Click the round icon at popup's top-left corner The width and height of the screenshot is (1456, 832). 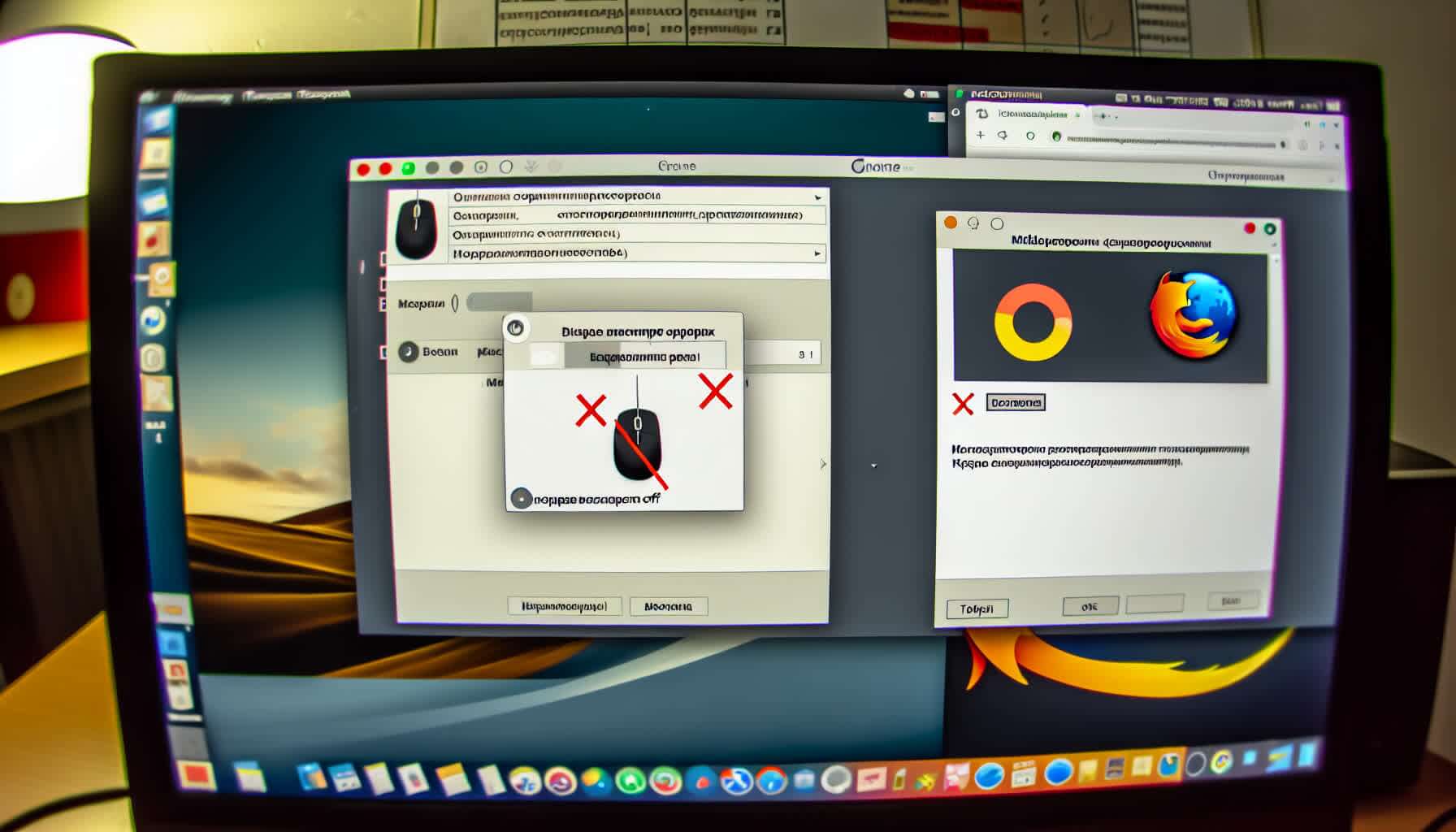pyautogui.click(x=515, y=327)
